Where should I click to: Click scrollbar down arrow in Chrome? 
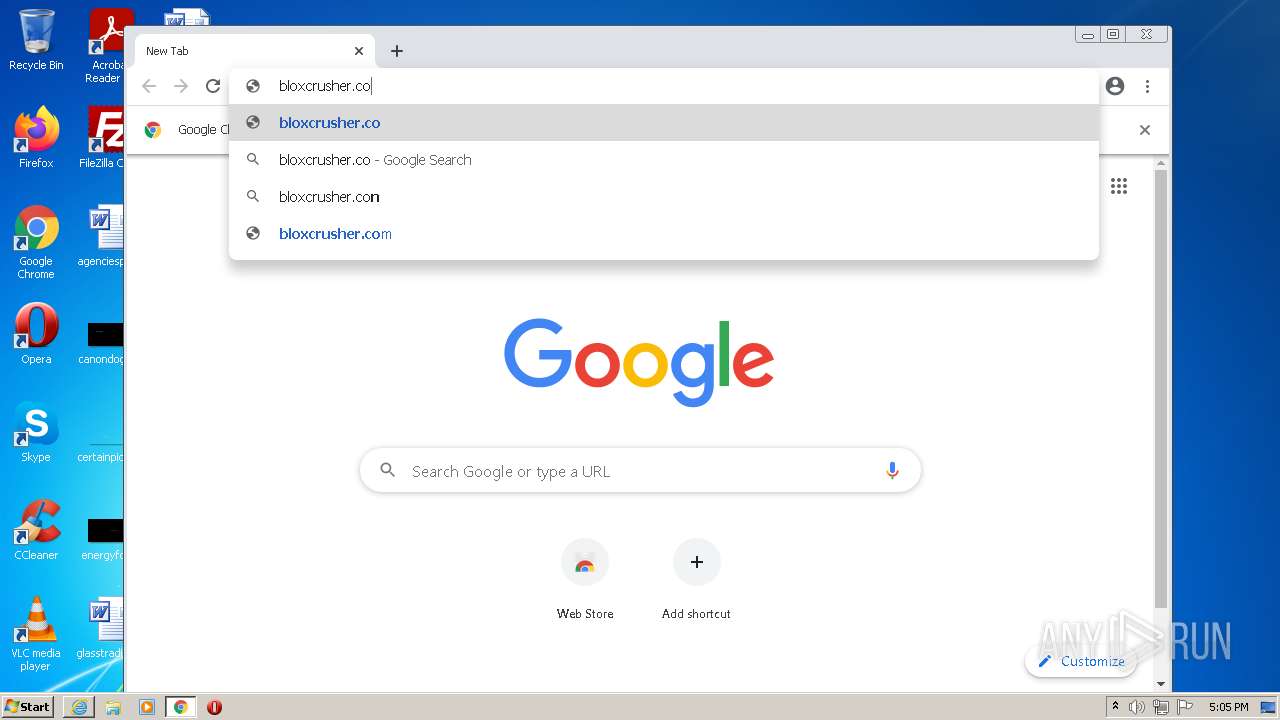pos(1161,684)
